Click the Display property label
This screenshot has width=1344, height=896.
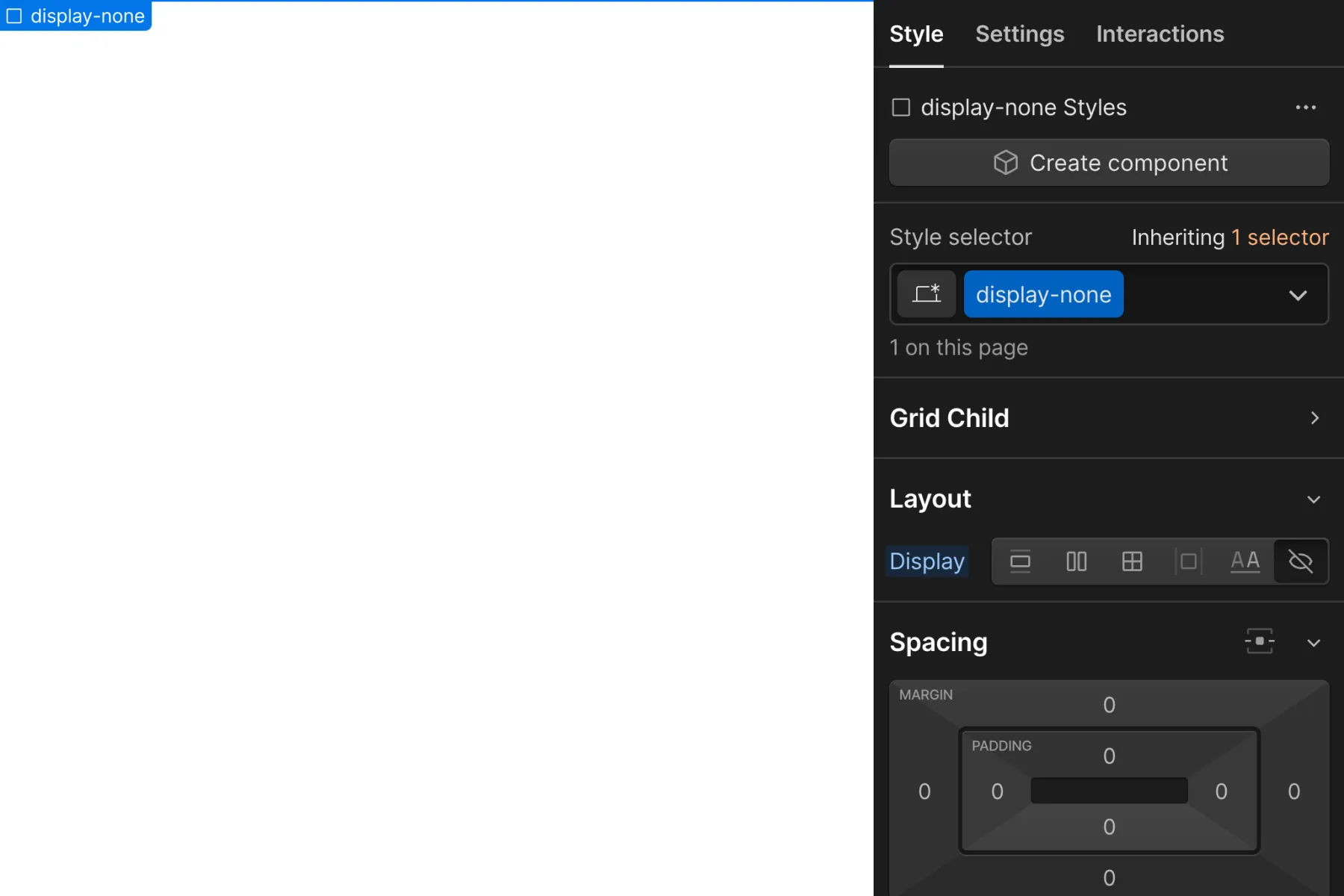click(927, 561)
